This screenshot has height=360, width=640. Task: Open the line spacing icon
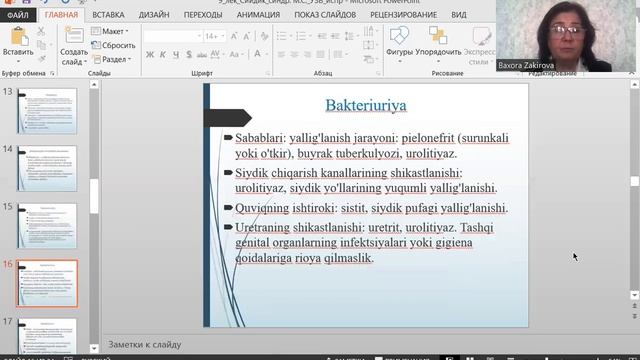click(x=349, y=36)
